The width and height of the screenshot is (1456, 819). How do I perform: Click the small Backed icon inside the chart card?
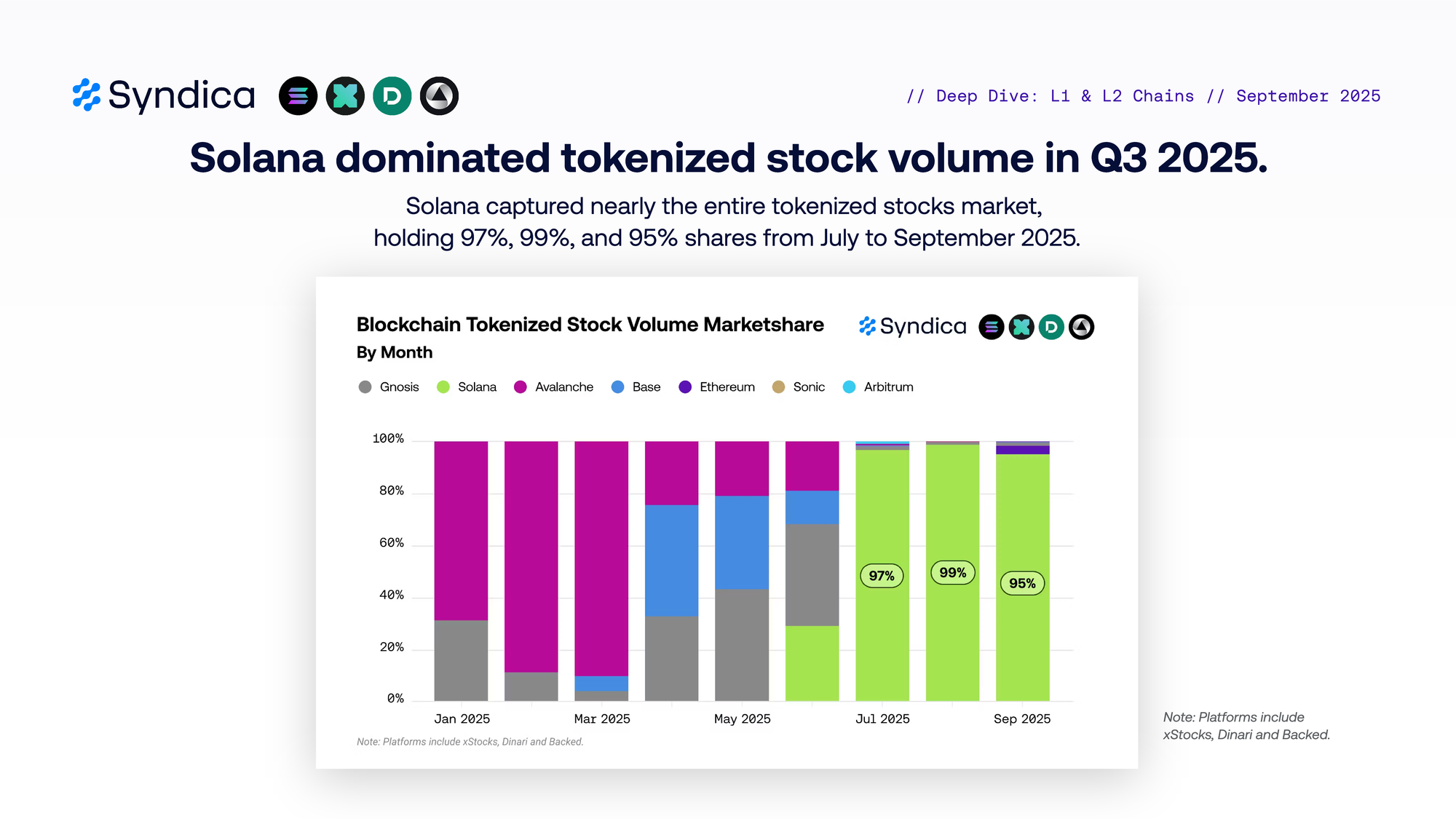[1081, 327]
